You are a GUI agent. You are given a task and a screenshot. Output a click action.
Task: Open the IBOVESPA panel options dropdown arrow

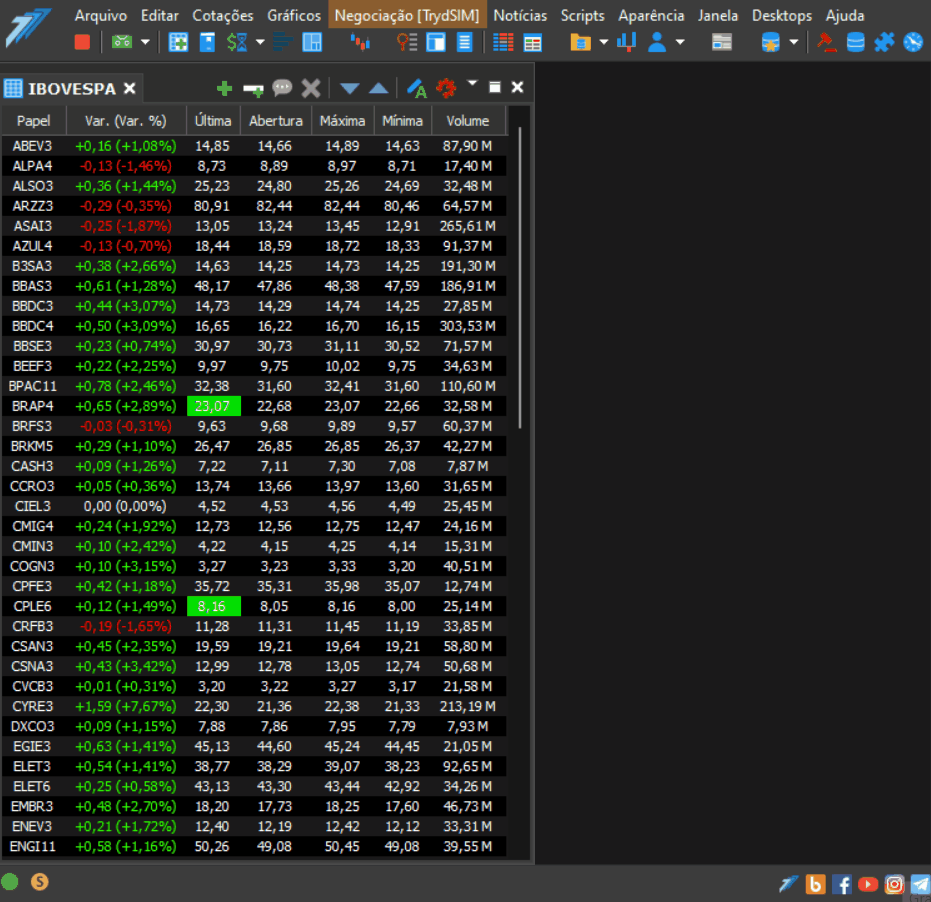[472, 83]
